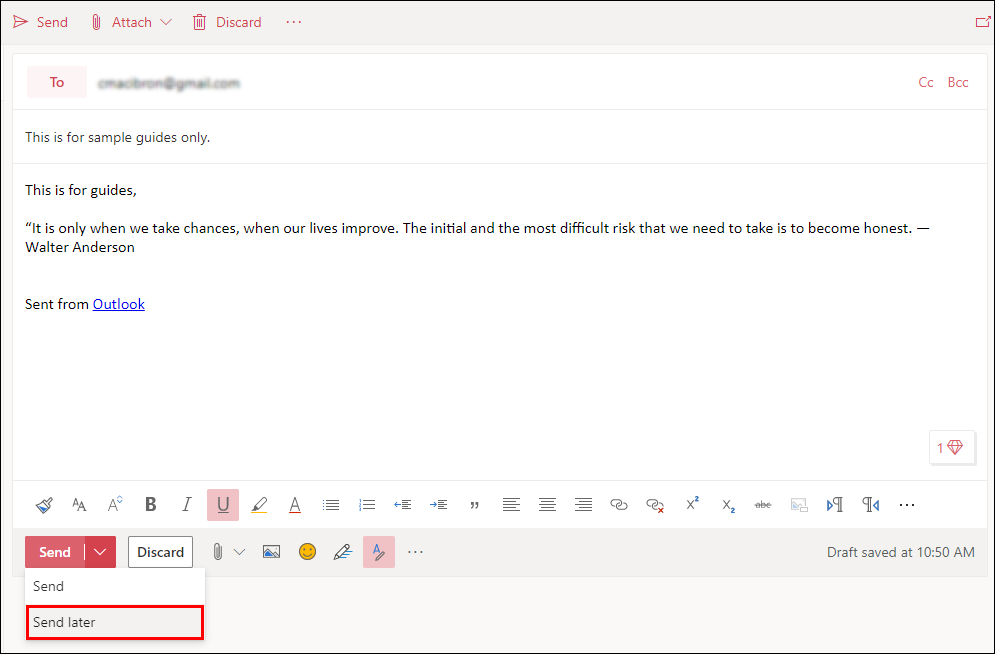Set left-to-right text direction
Image resolution: width=995 pixels, height=654 pixels.
(x=835, y=505)
